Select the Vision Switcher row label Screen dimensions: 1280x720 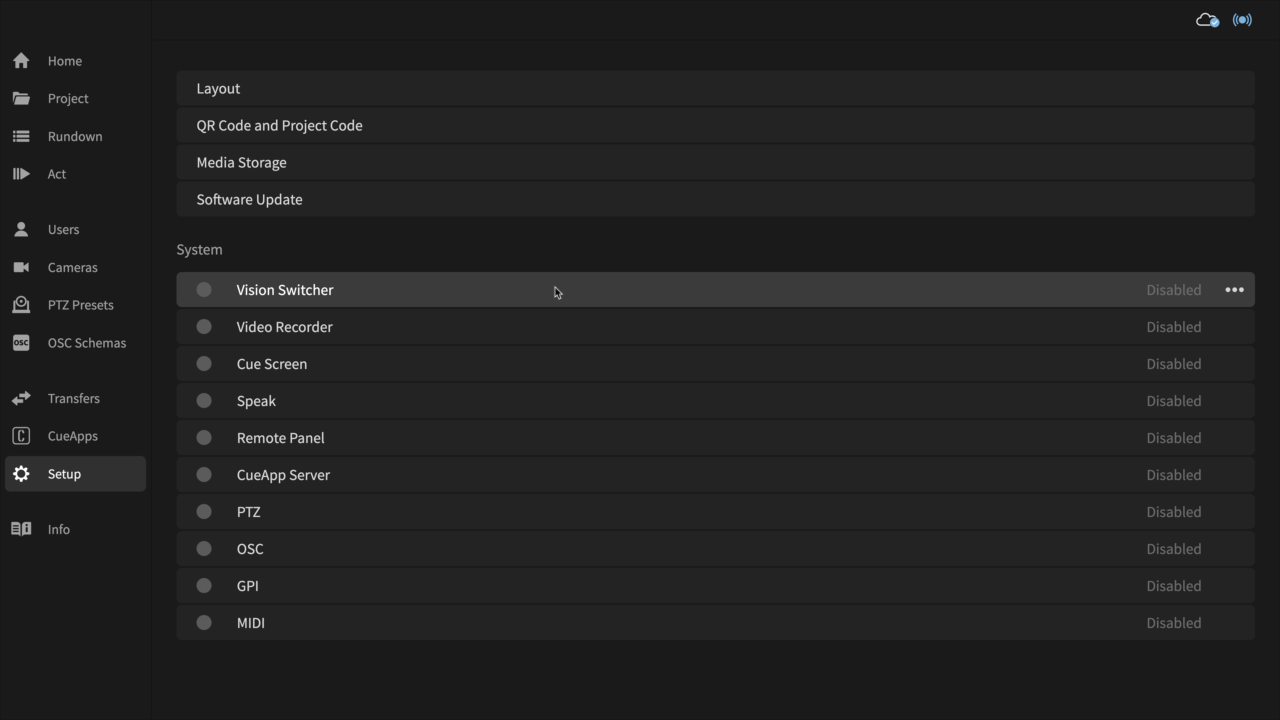(x=285, y=290)
